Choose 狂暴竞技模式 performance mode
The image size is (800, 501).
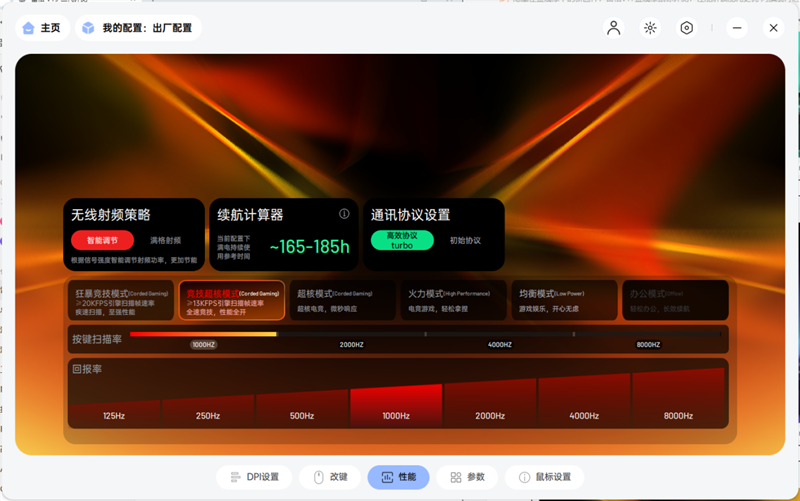121,300
